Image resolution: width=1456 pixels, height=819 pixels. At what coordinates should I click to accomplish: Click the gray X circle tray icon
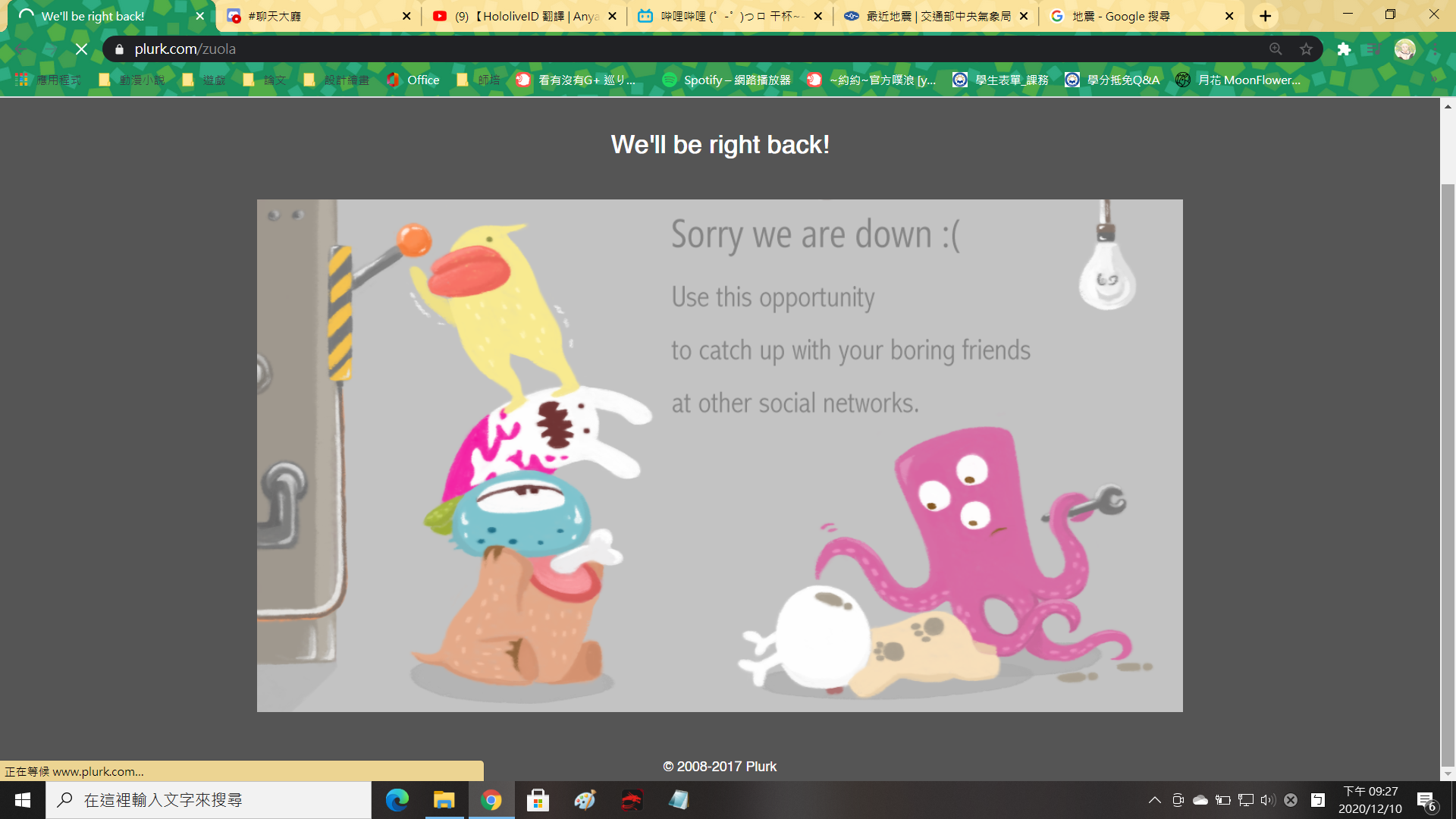pos(1291,800)
